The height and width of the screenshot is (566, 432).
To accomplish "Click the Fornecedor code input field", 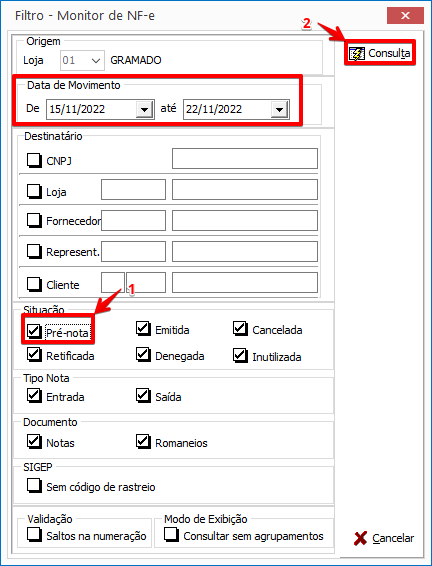I will pos(133,221).
